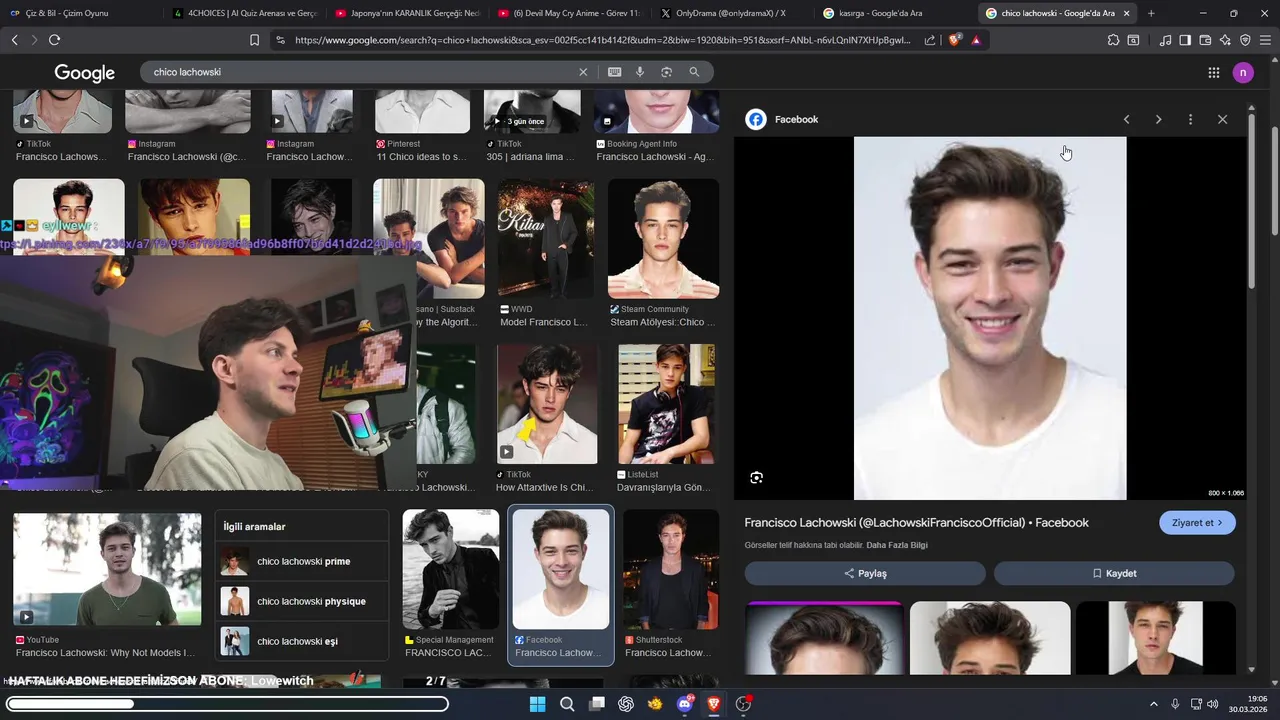The height and width of the screenshot is (720, 1280).
Task: Select related search chico lachowski eşi
Action: tap(302, 641)
